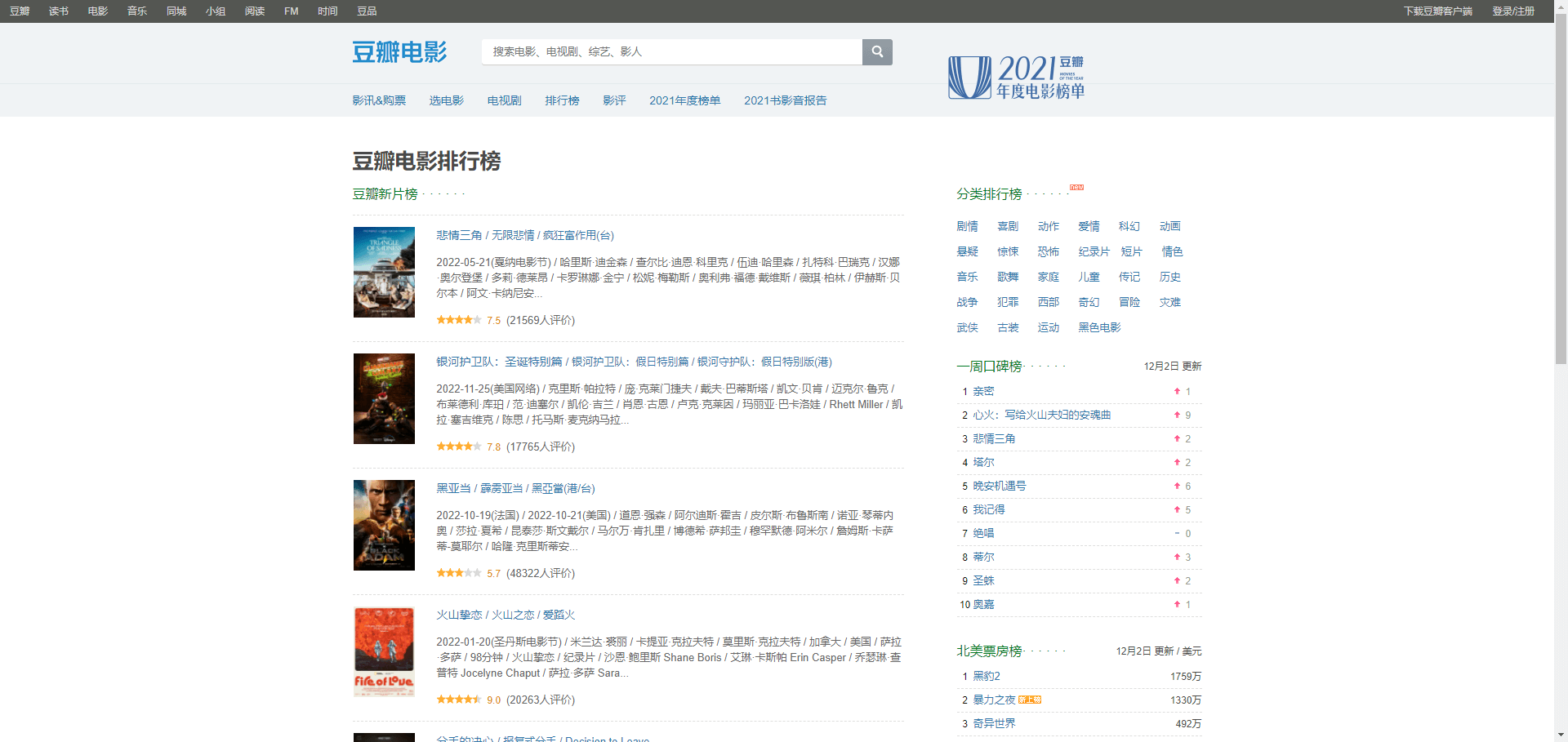Open the 排行榜 navigation tab
The height and width of the screenshot is (742, 1568).
tap(562, 100)
